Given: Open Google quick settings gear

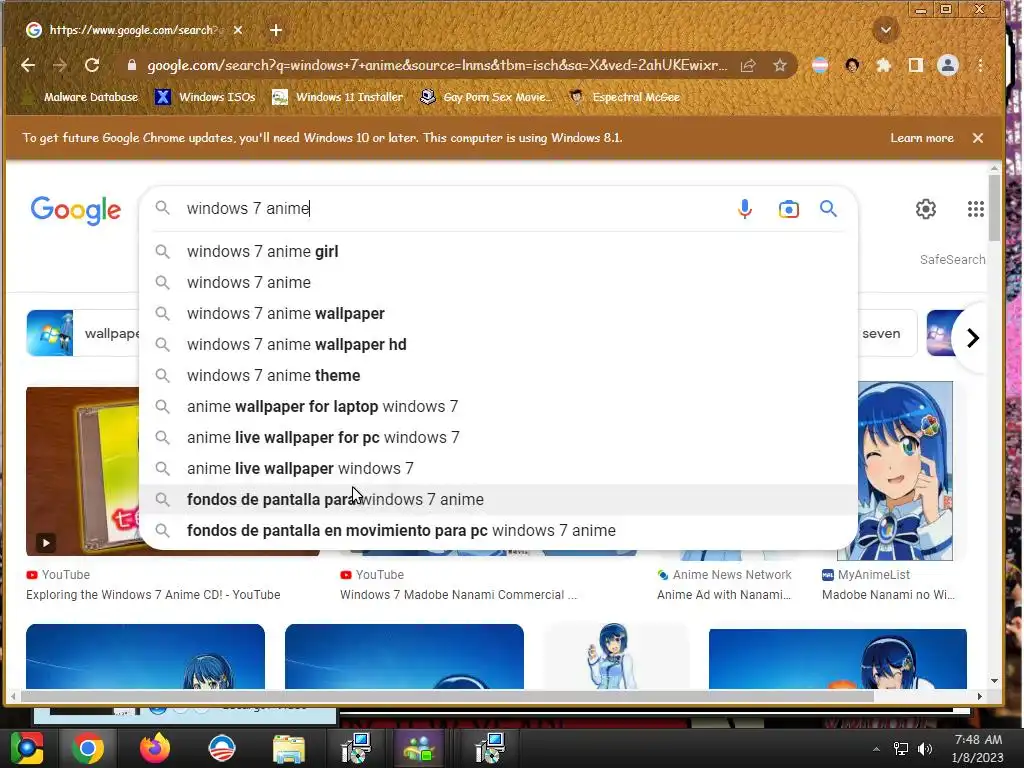Looking at the screenshot, I should coord(925,209).
